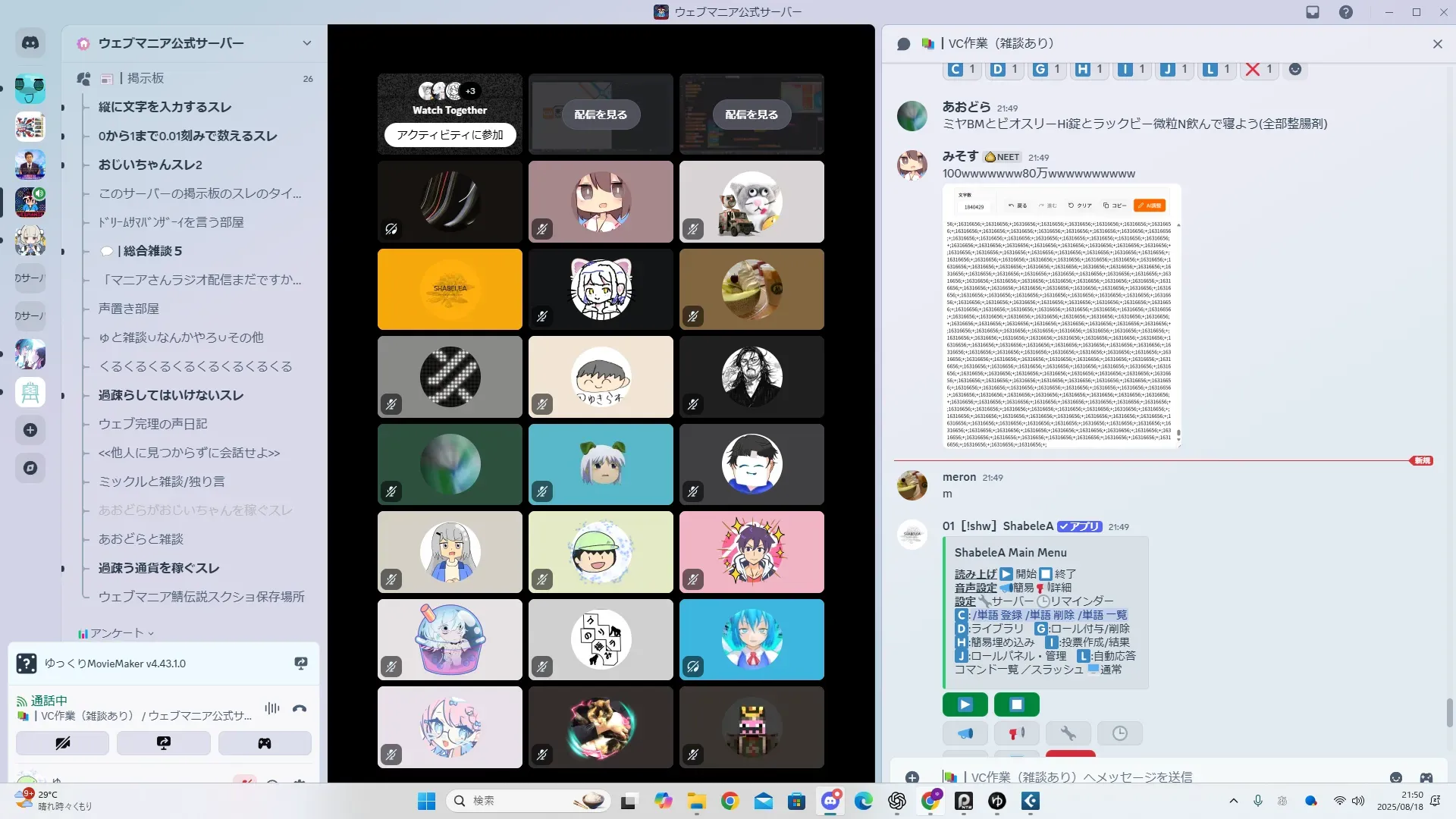Disconnect from the voice call
Viewport: 1456px width, 819px height.
point(300,708)
